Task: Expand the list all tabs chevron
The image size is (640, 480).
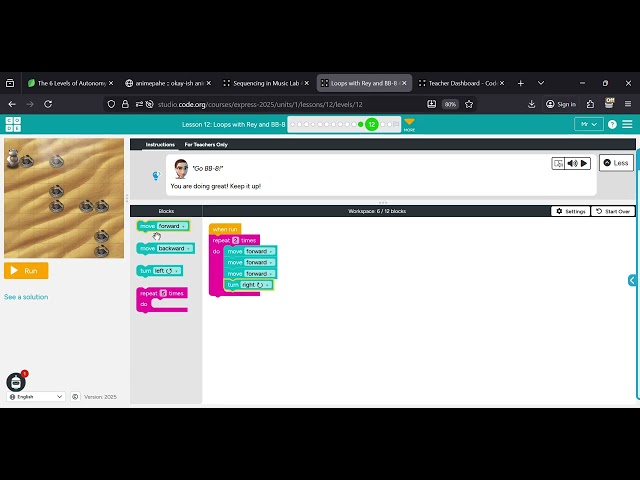Action: pos(541,83)
